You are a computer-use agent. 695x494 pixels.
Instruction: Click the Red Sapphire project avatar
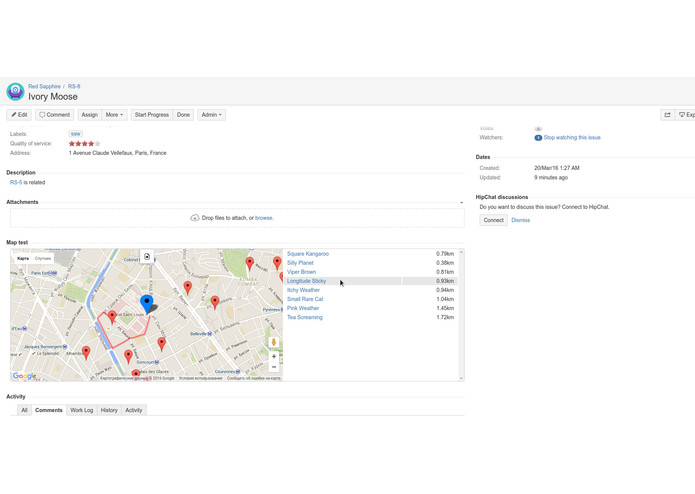16,92
